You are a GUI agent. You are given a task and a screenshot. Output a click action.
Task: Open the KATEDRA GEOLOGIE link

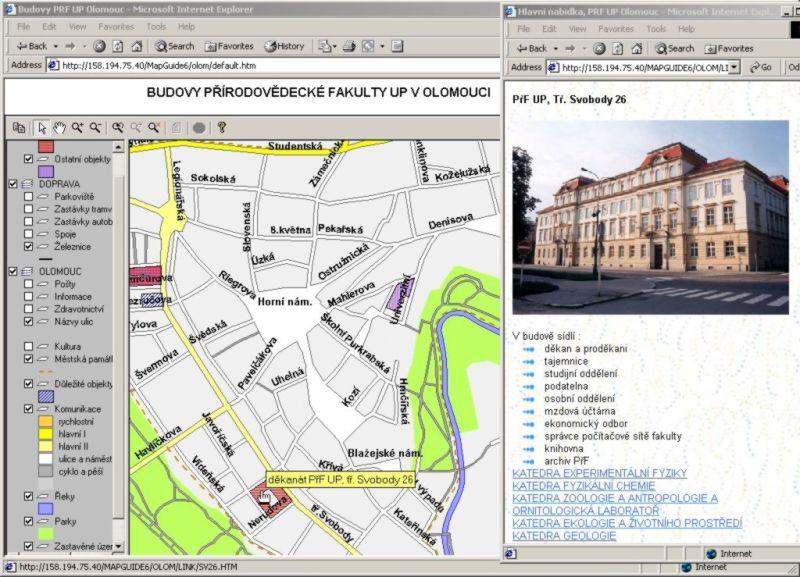tap(564, 536)
